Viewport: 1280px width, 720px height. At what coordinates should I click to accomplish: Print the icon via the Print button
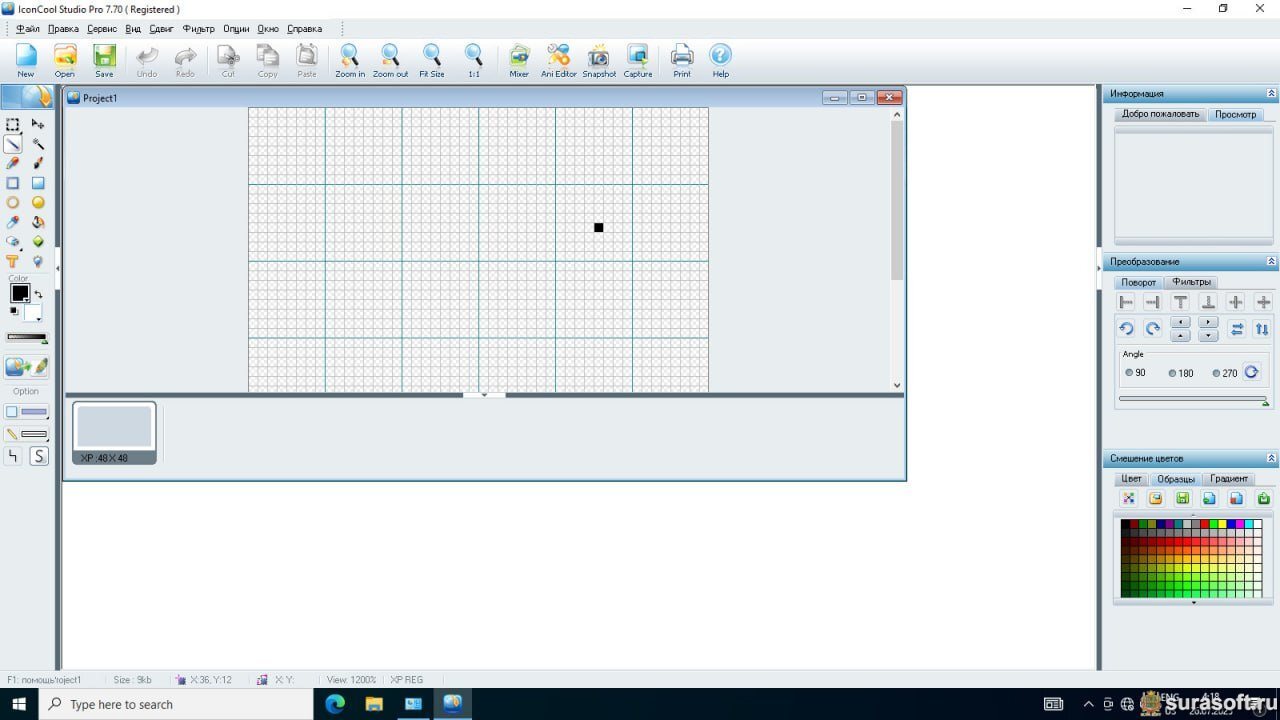click(682, 60)
